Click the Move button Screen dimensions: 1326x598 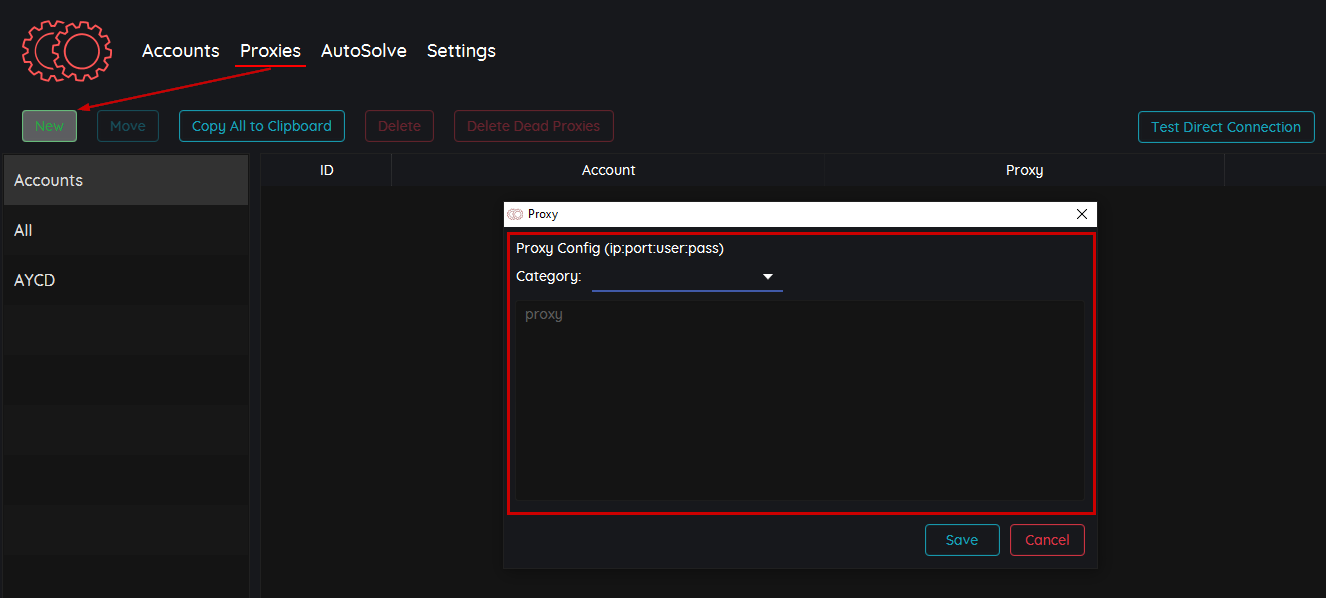(x=128, y=126)
